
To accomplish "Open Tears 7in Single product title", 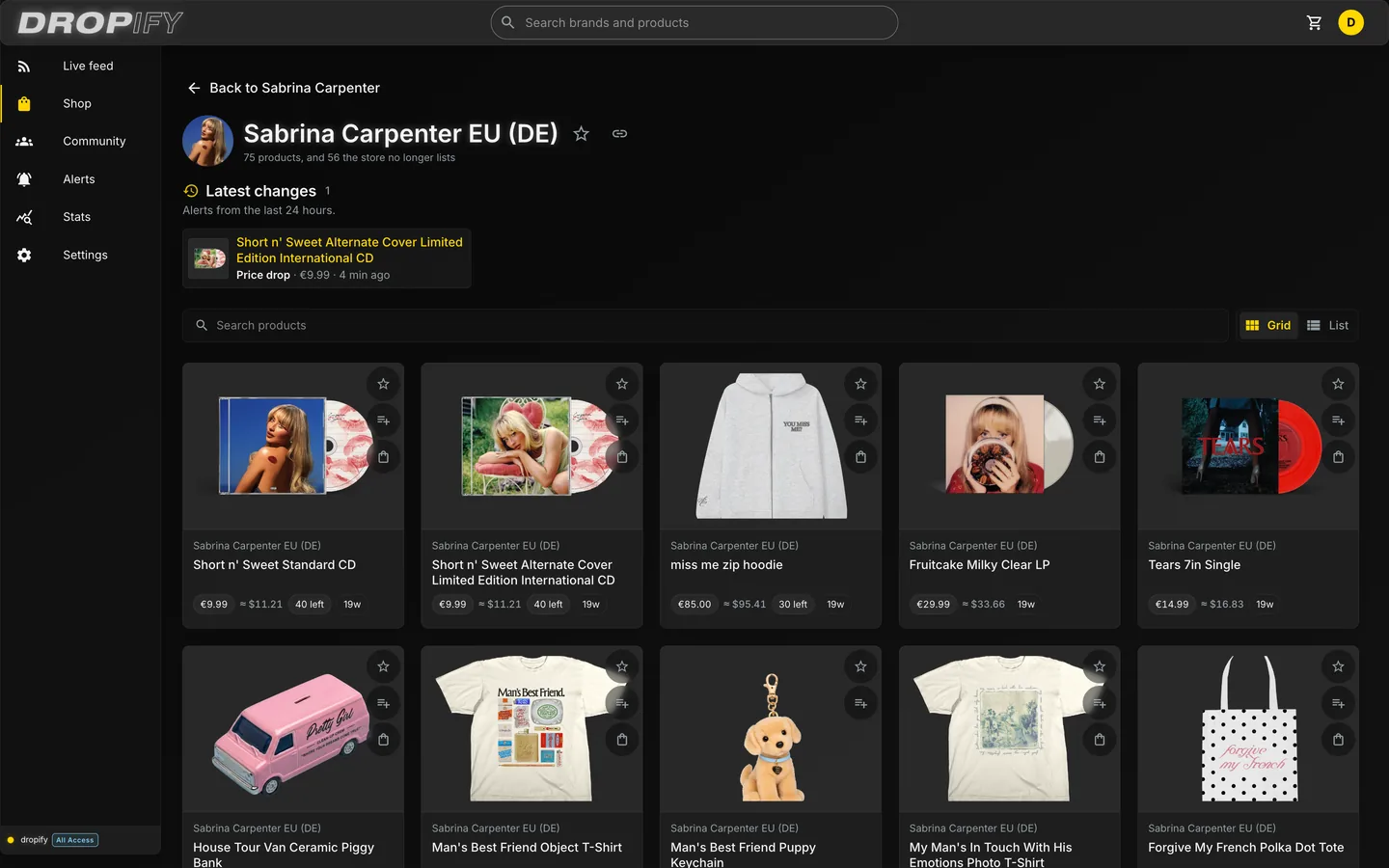I will [x=1194, y=565].
